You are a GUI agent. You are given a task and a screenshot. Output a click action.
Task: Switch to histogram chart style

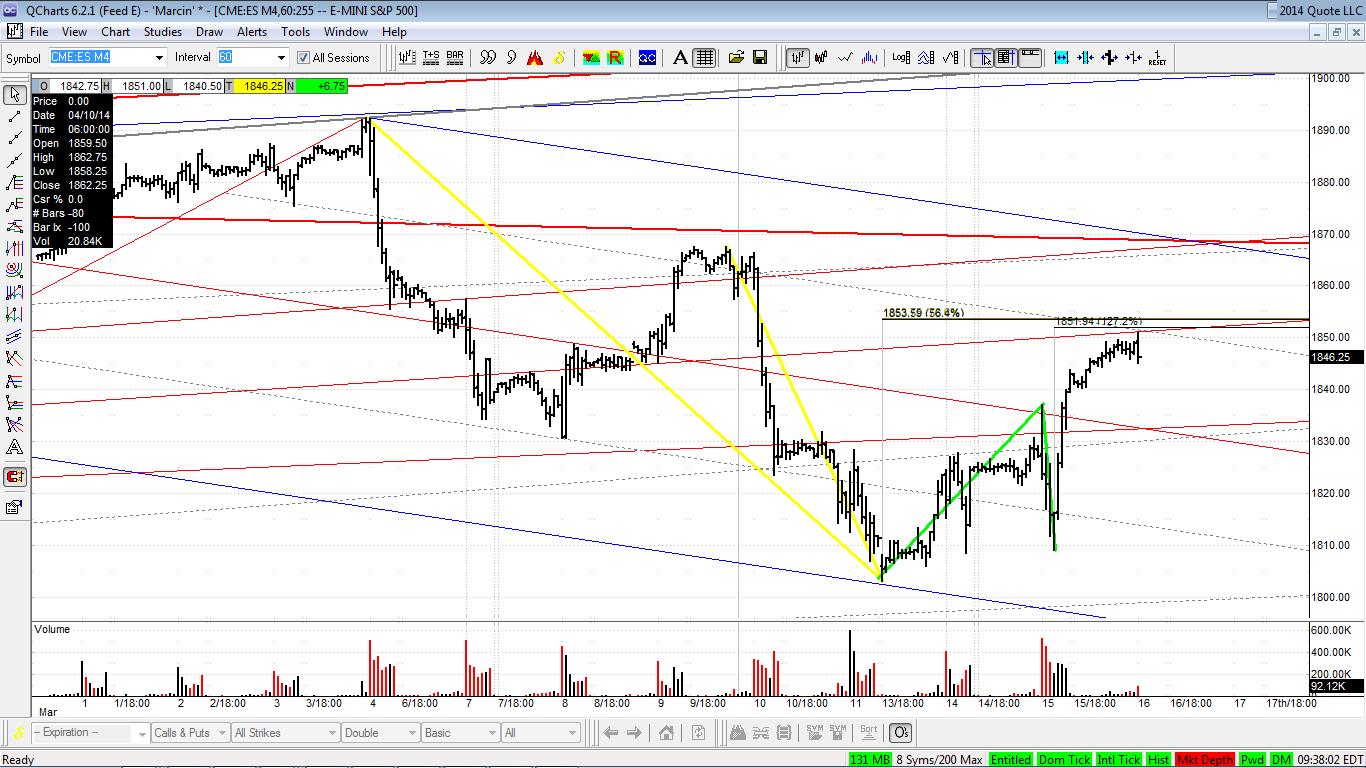coord(869,58)
